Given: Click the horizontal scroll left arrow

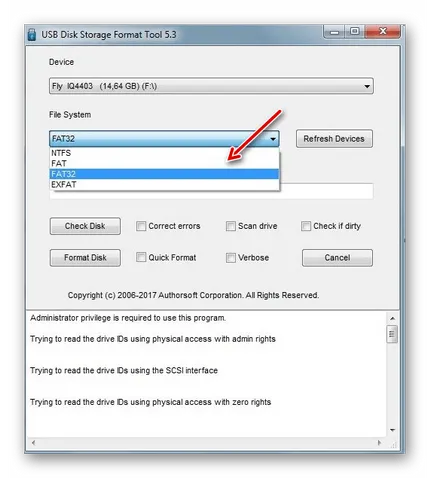Looking at the screenshot, I should click(33, 443).
